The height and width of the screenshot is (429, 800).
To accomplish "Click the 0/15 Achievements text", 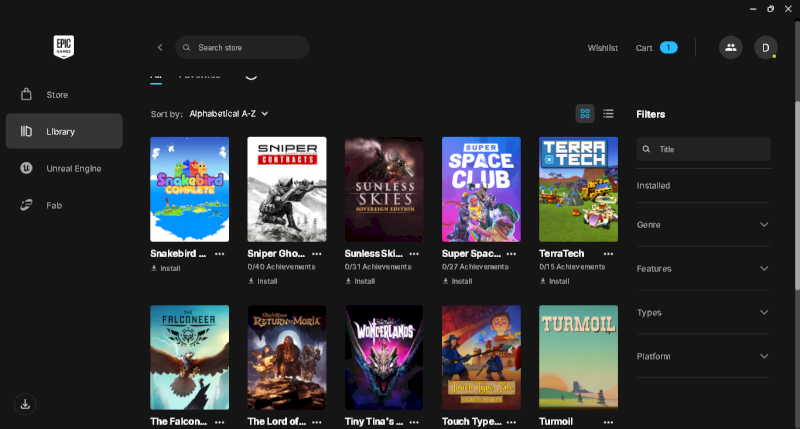I will click(572, 267).
